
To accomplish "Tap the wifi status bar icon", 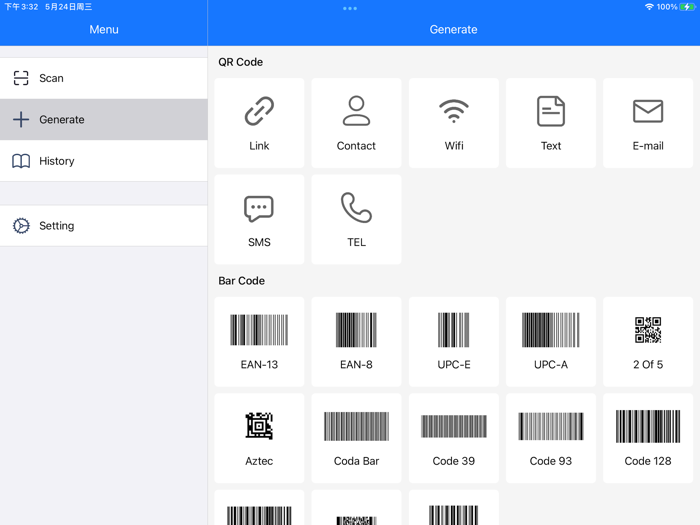I will 650,7.
